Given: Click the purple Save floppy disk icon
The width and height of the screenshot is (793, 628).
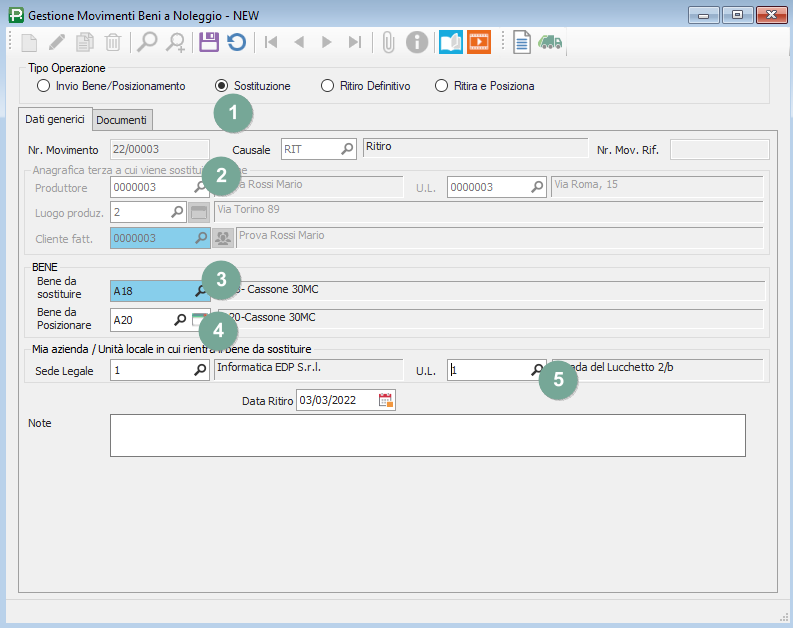Looking at the screenshot, I should click(208, 42).
